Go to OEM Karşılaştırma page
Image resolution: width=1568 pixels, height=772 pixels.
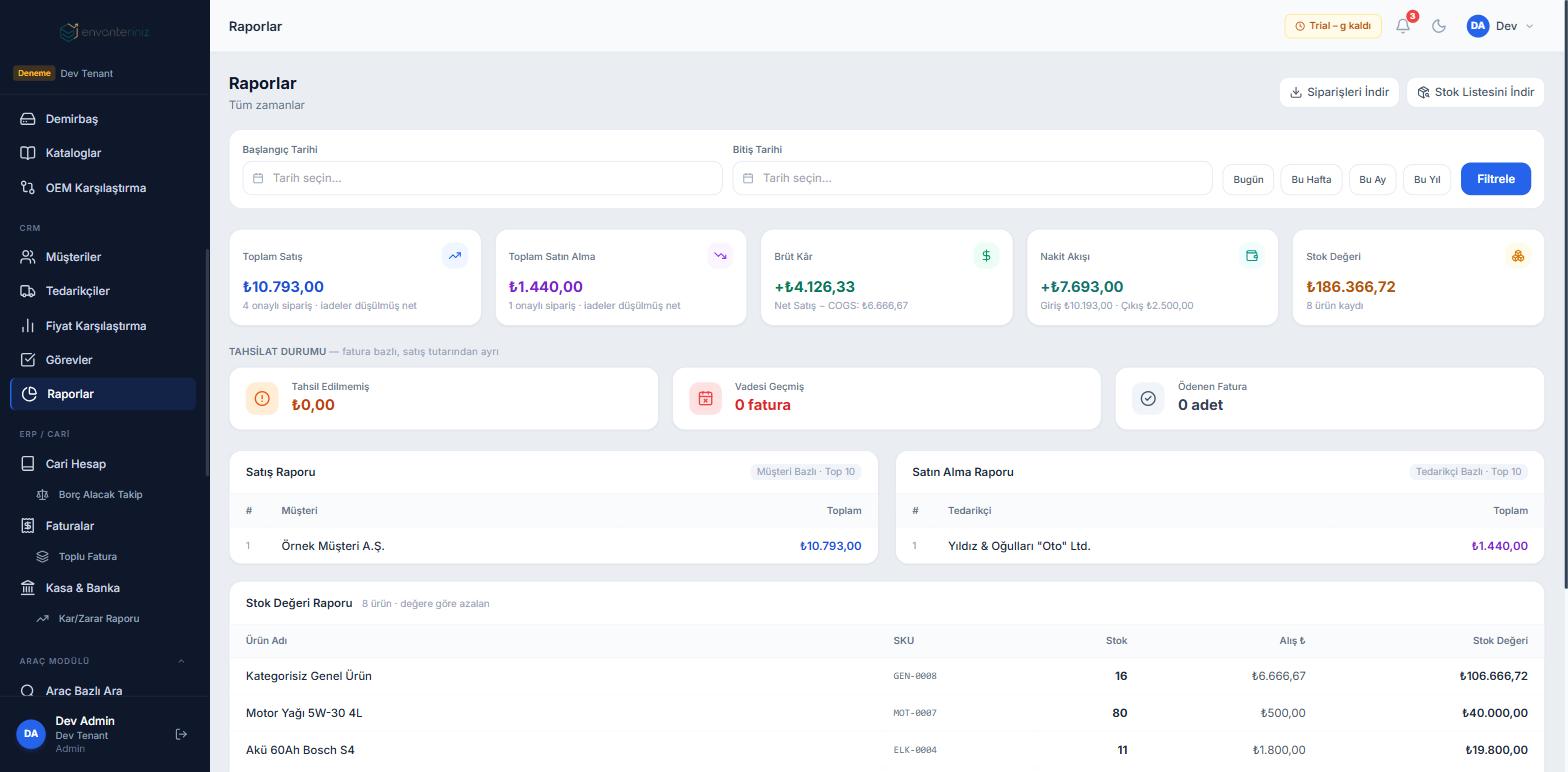103,188
